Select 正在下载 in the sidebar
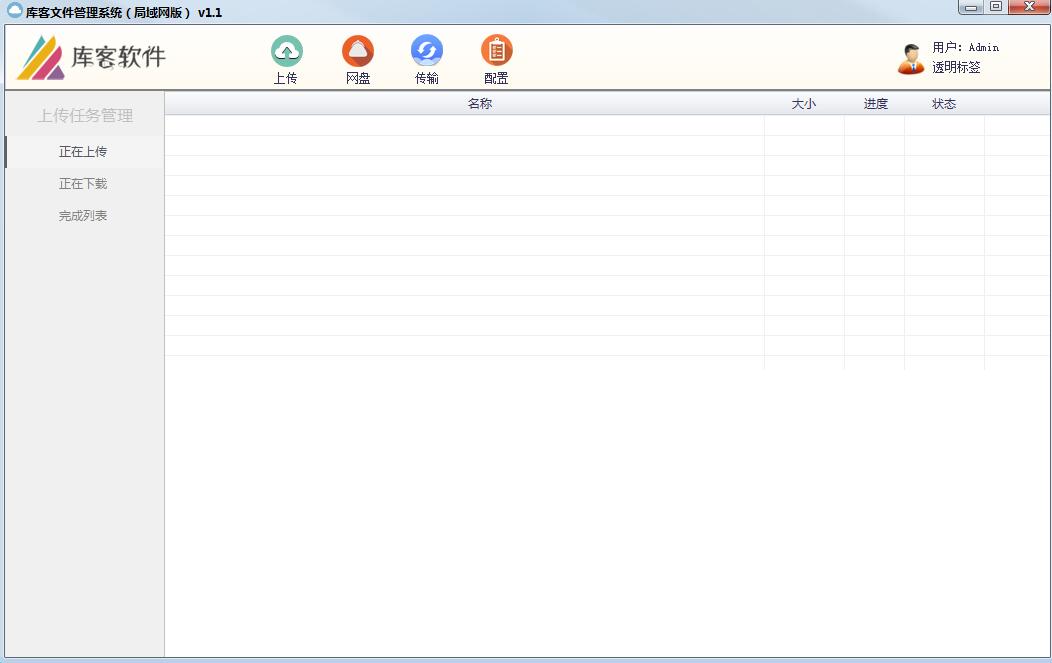This screenshot has width=1052, height=663. tap(84, 184)
